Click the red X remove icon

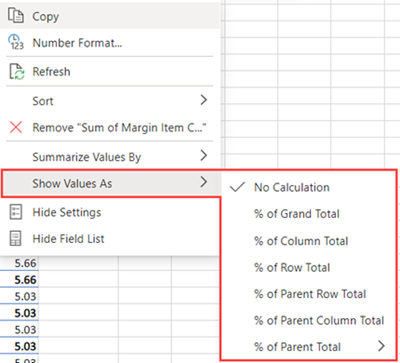tap(16, 127)
